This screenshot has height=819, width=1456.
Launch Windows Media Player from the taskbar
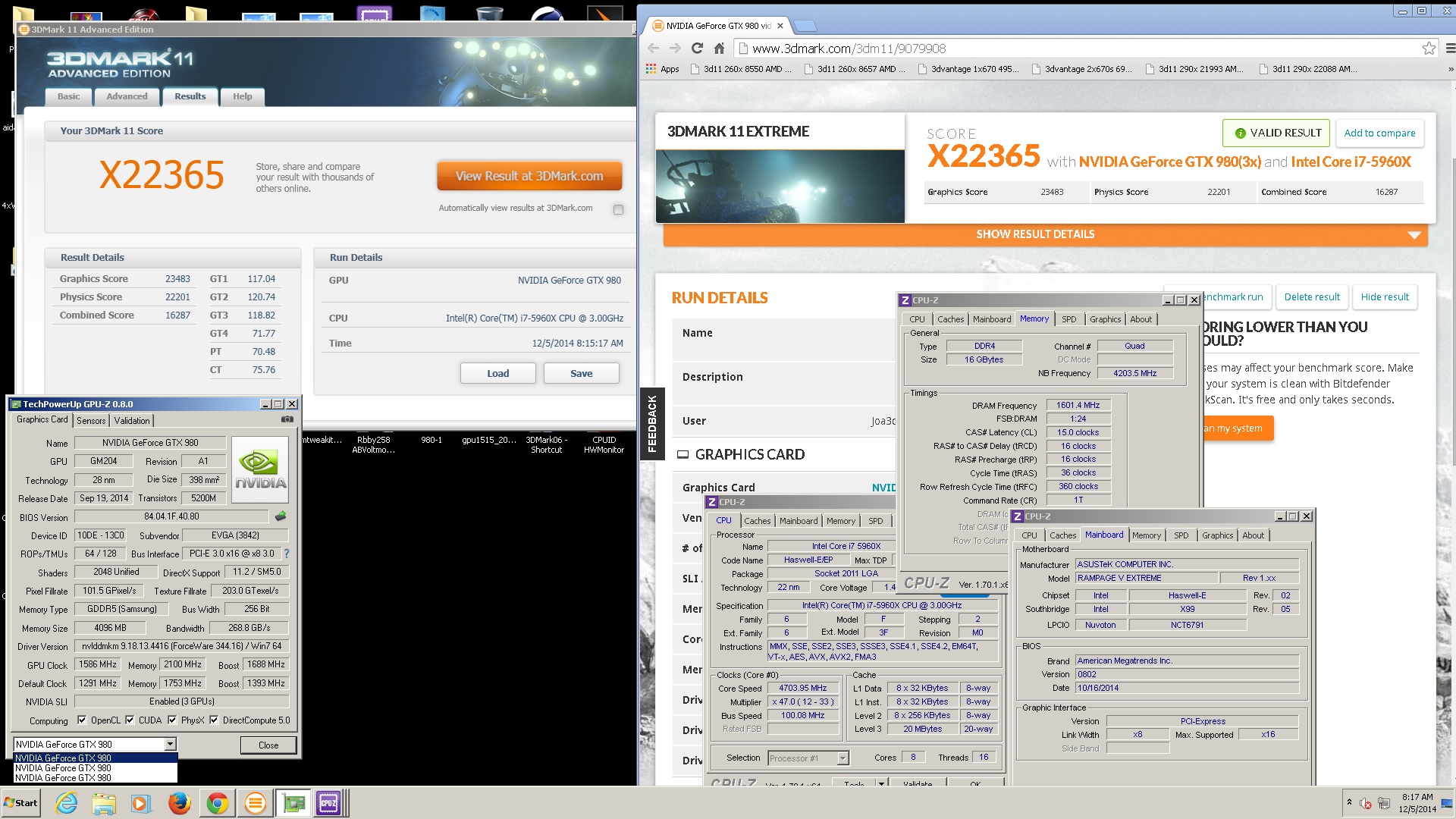(x=141, y=803)
